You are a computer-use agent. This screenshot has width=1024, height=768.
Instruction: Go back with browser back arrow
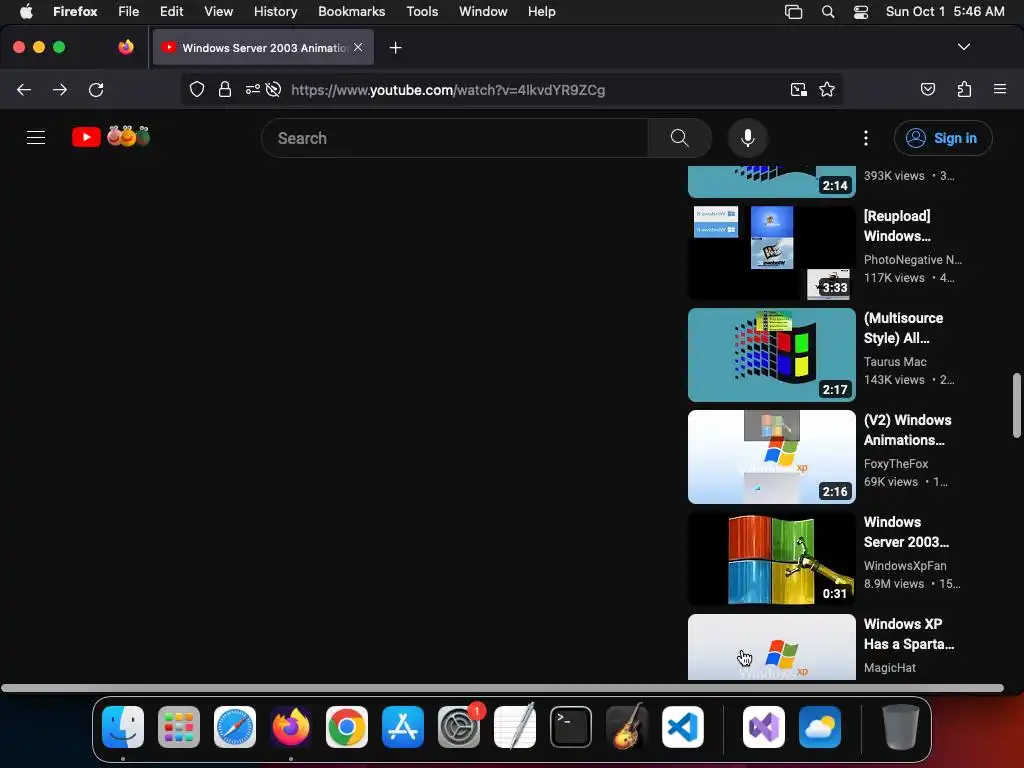pos(24,89)
